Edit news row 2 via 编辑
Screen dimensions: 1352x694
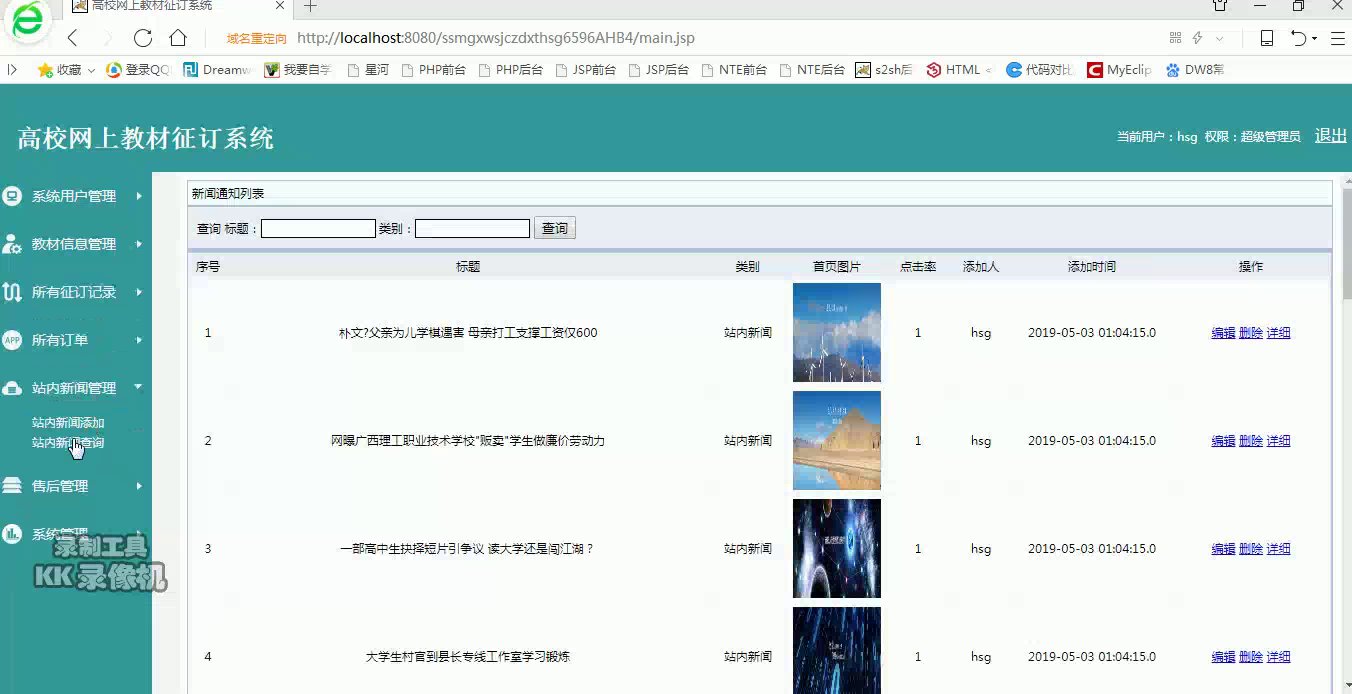1223,441
